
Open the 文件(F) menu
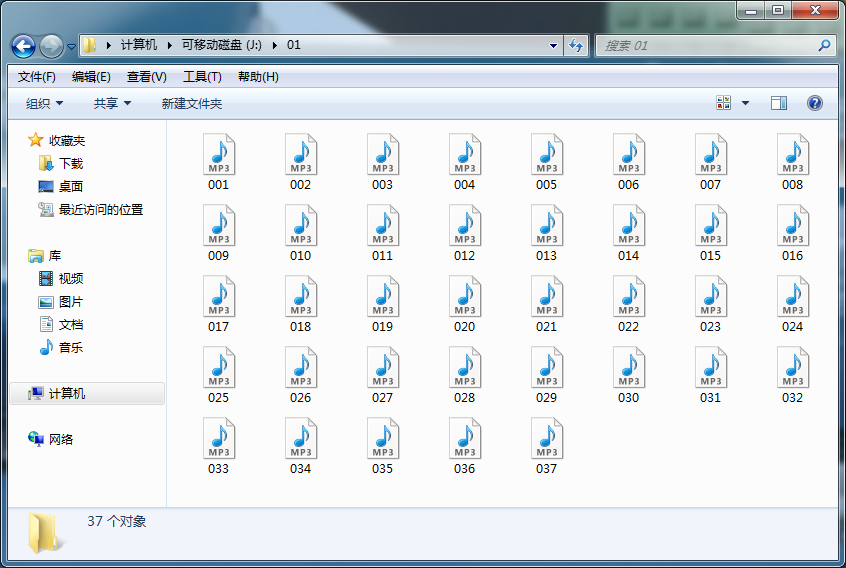coord(37,77)
